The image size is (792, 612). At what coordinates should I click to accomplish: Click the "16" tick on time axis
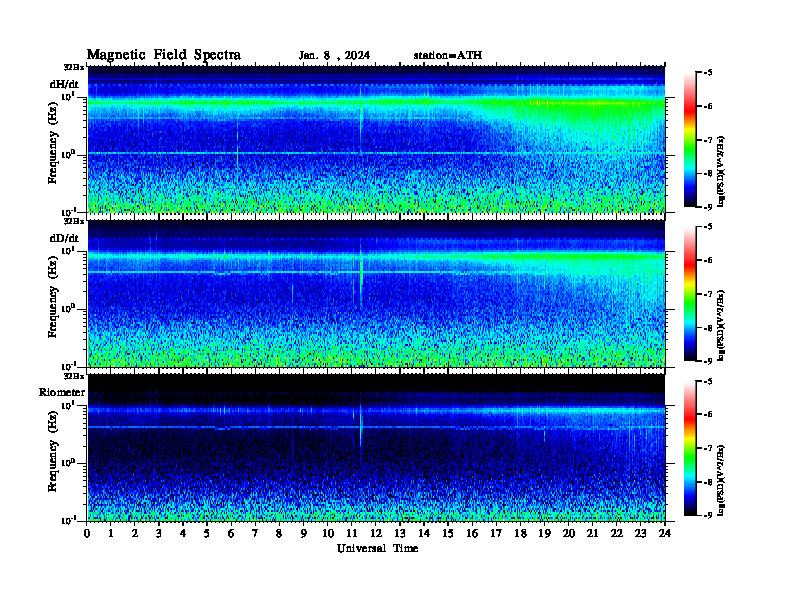472,533
